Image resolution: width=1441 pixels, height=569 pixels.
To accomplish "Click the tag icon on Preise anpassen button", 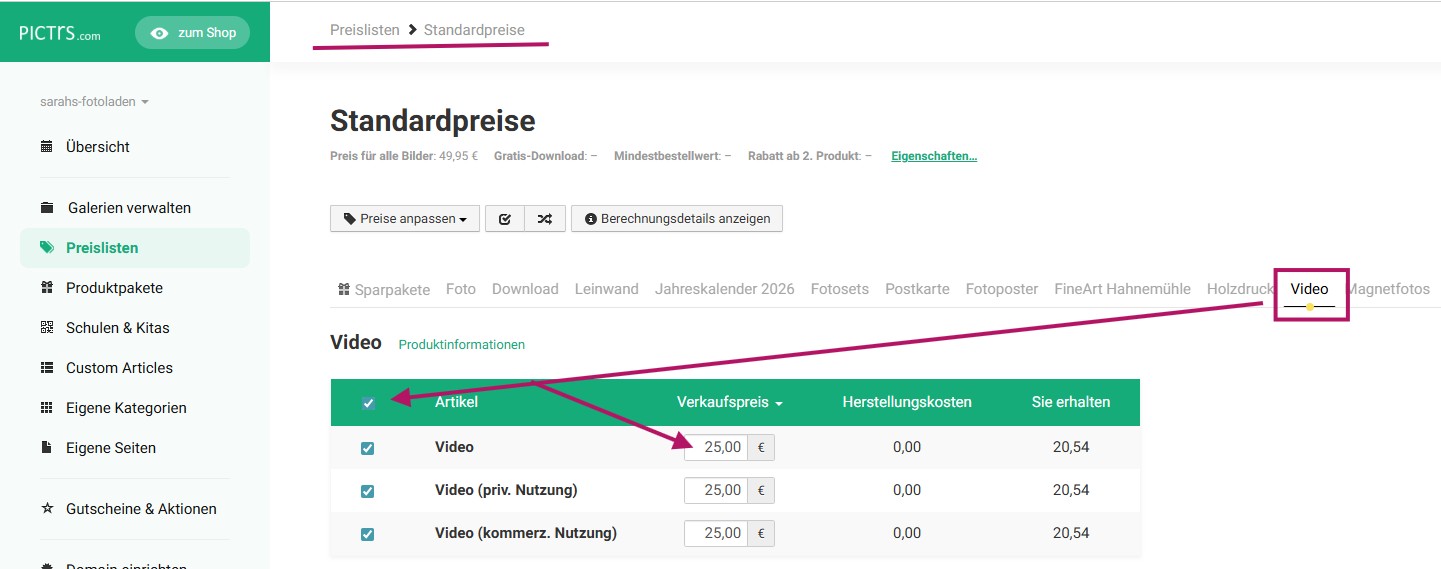I will [x=349, y=219].
